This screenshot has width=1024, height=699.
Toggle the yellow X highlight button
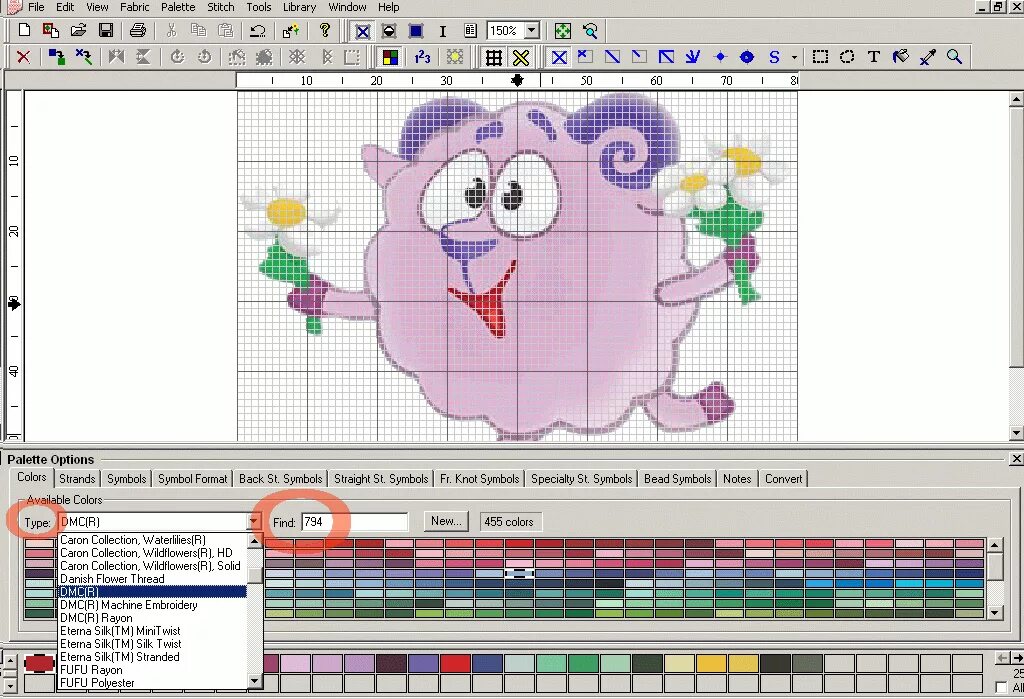pos(520,57)
